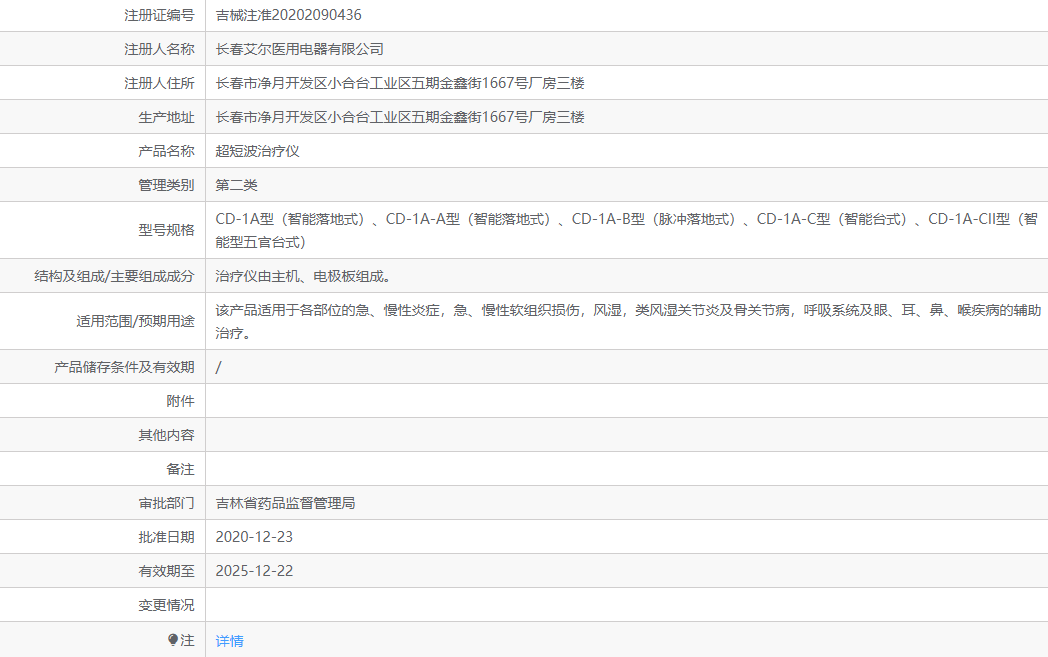1048x657 pixels.
Task: Click the expiry date 2025-12-22
Action: (x=254, y=571)
